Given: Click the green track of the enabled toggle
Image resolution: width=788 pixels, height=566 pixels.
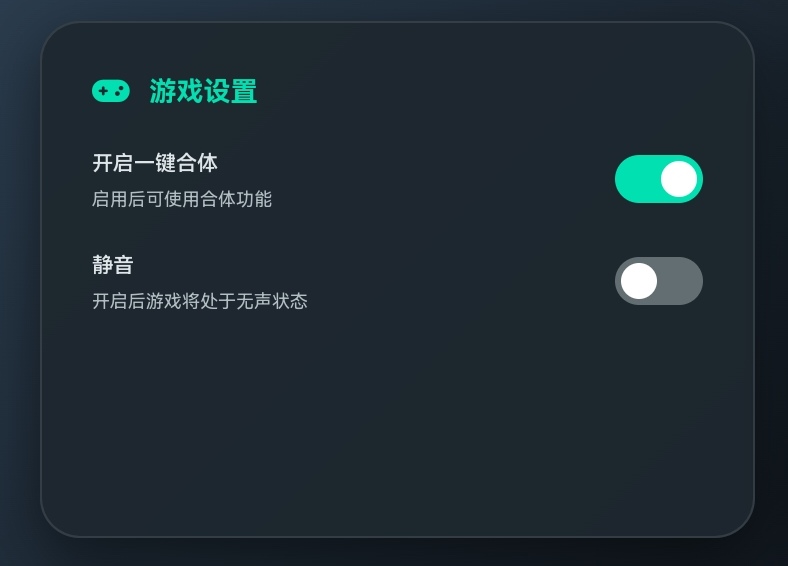Looking at the screenshot, I should [x=635, y=179].
